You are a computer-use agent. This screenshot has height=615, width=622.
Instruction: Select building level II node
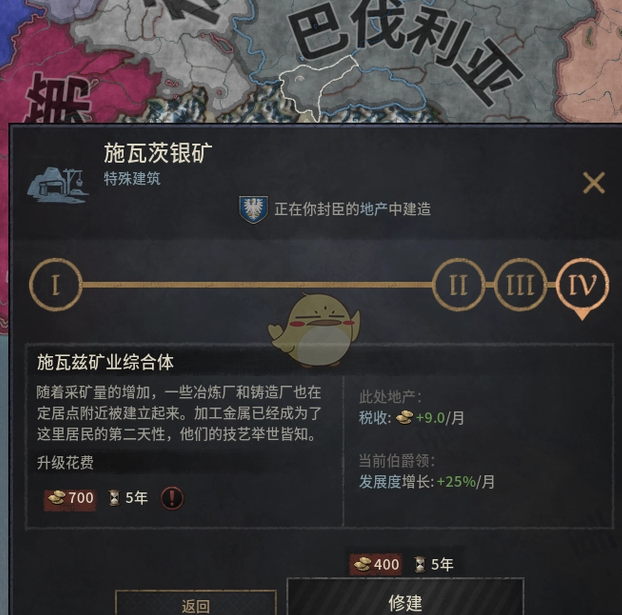[458, 284]
